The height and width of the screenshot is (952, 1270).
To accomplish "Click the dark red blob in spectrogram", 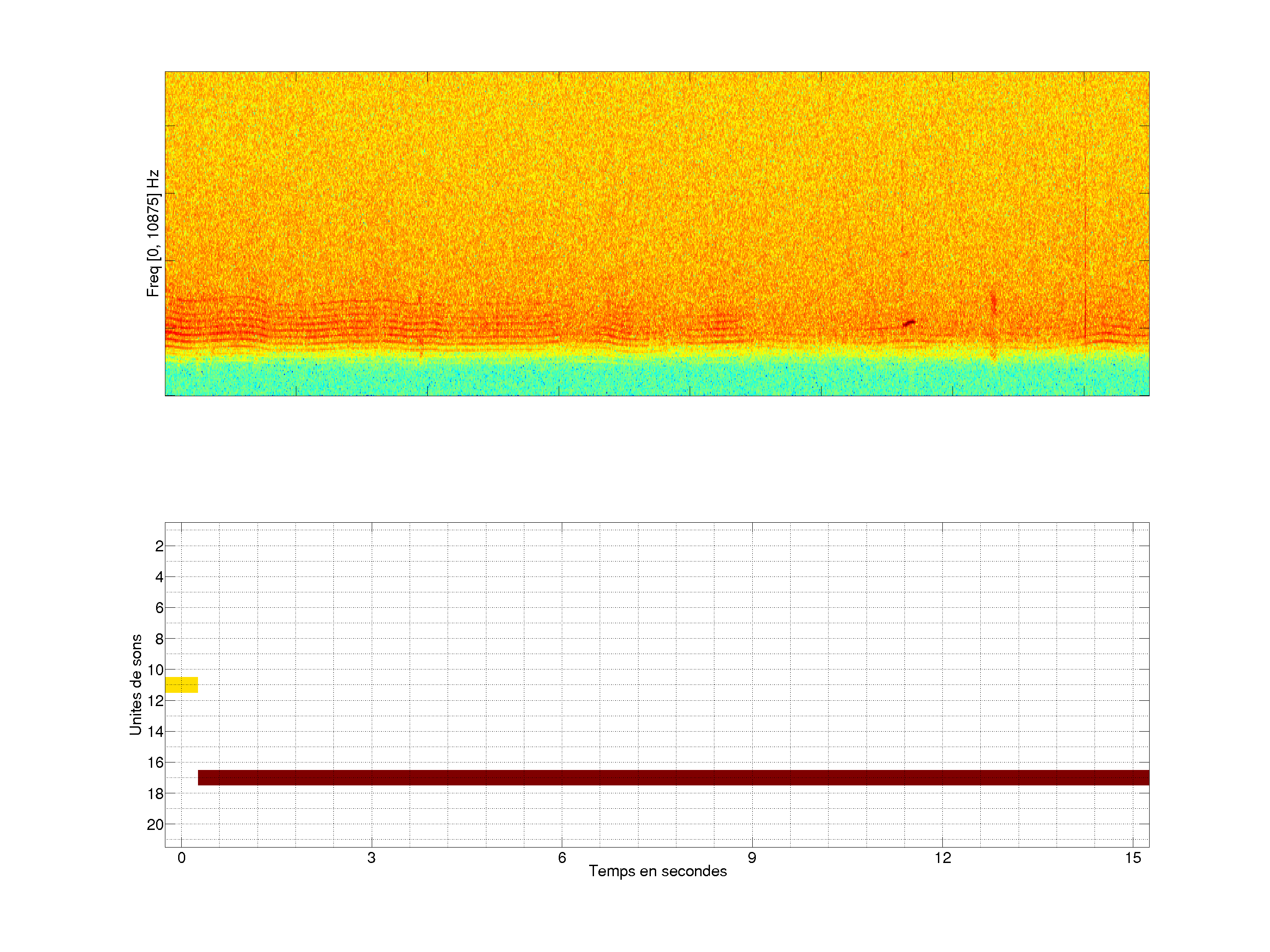I will coord(908,324).
